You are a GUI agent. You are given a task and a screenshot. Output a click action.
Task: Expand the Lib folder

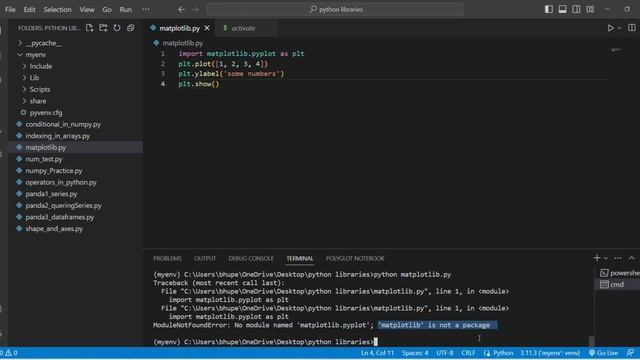click(x=34, y=78)
